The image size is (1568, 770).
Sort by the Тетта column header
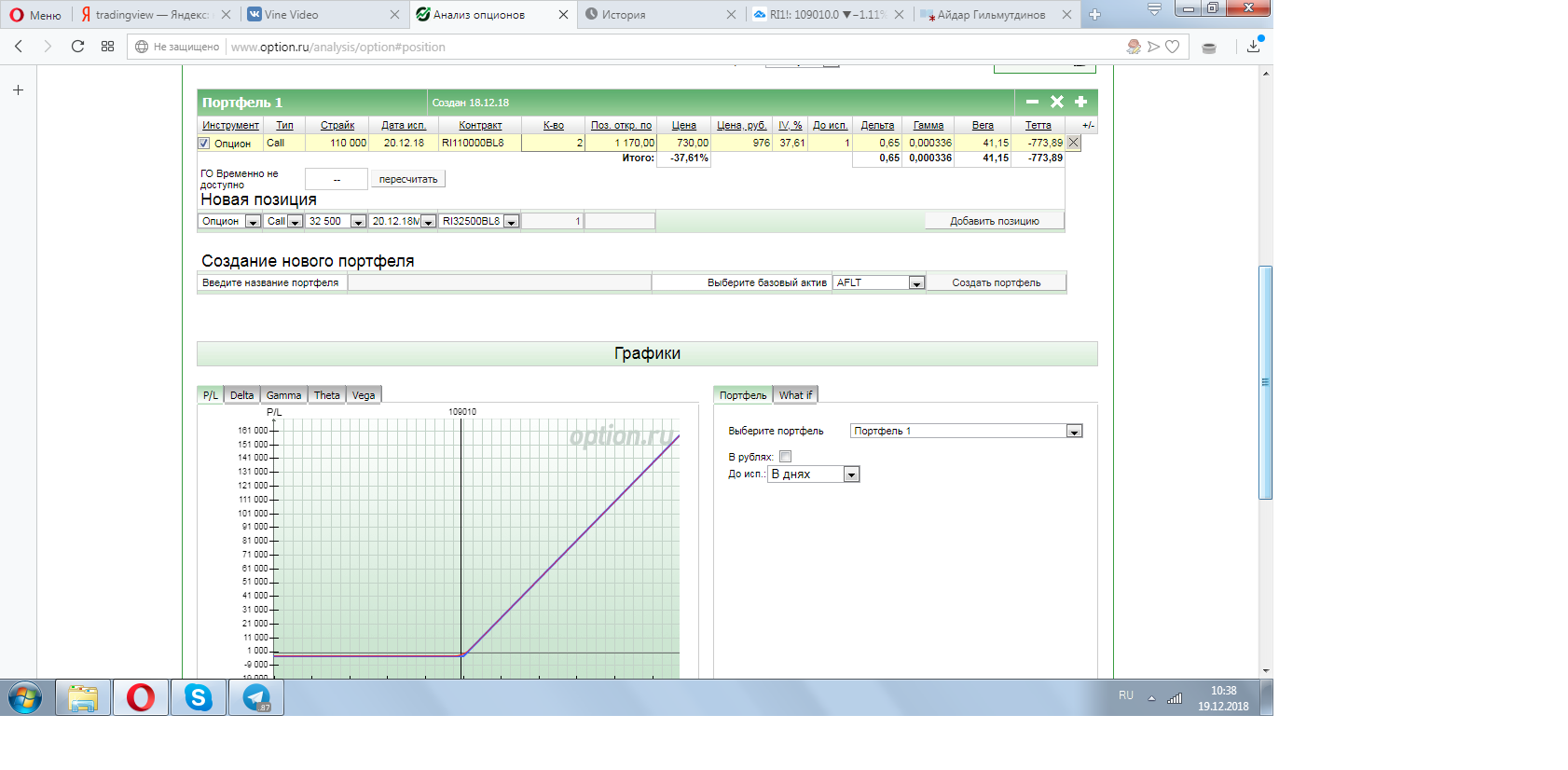coord(1038,125)
